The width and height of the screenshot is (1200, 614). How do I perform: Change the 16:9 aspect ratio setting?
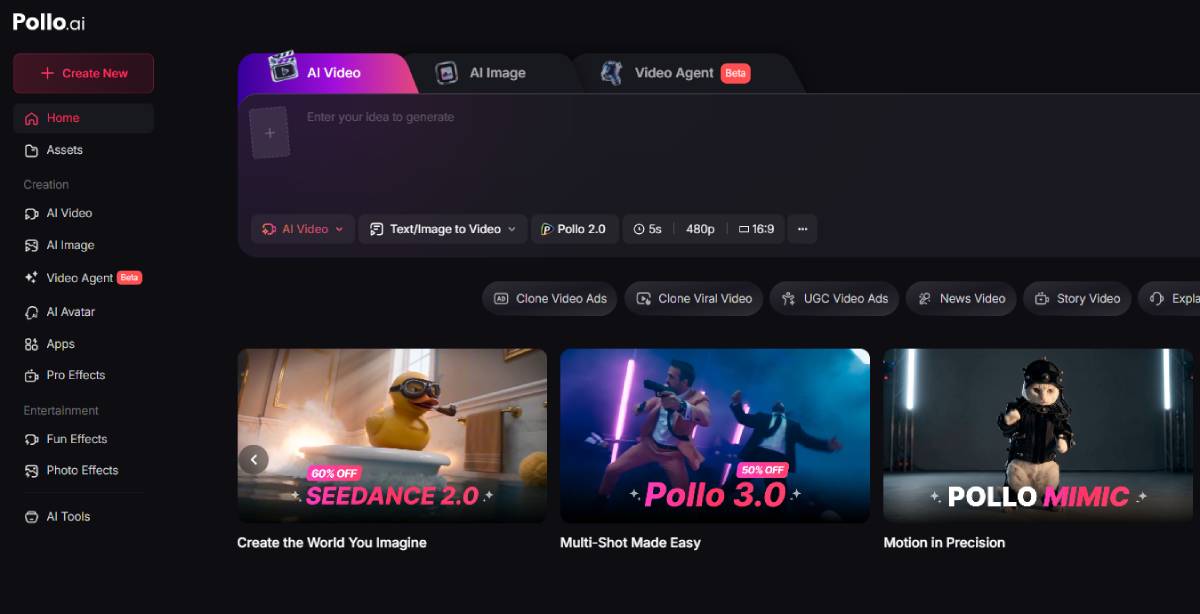pyautogui.click(x=756, y=229)
